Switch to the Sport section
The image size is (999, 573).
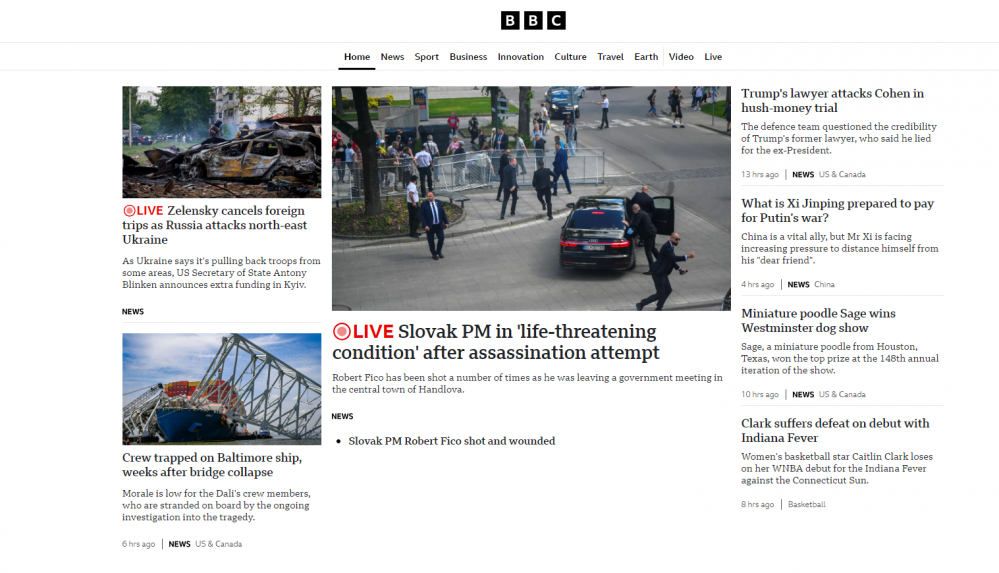[x=427, y=57]
